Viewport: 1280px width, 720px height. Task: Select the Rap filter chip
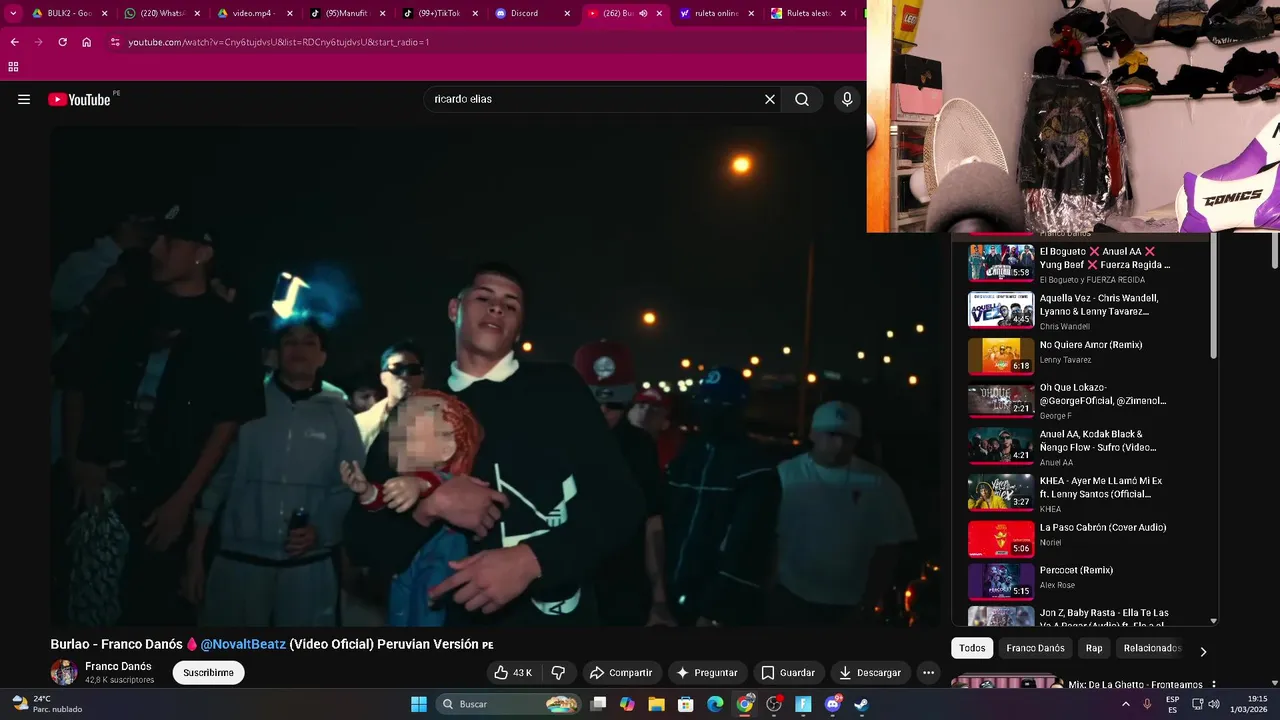tap(1094, 648)
